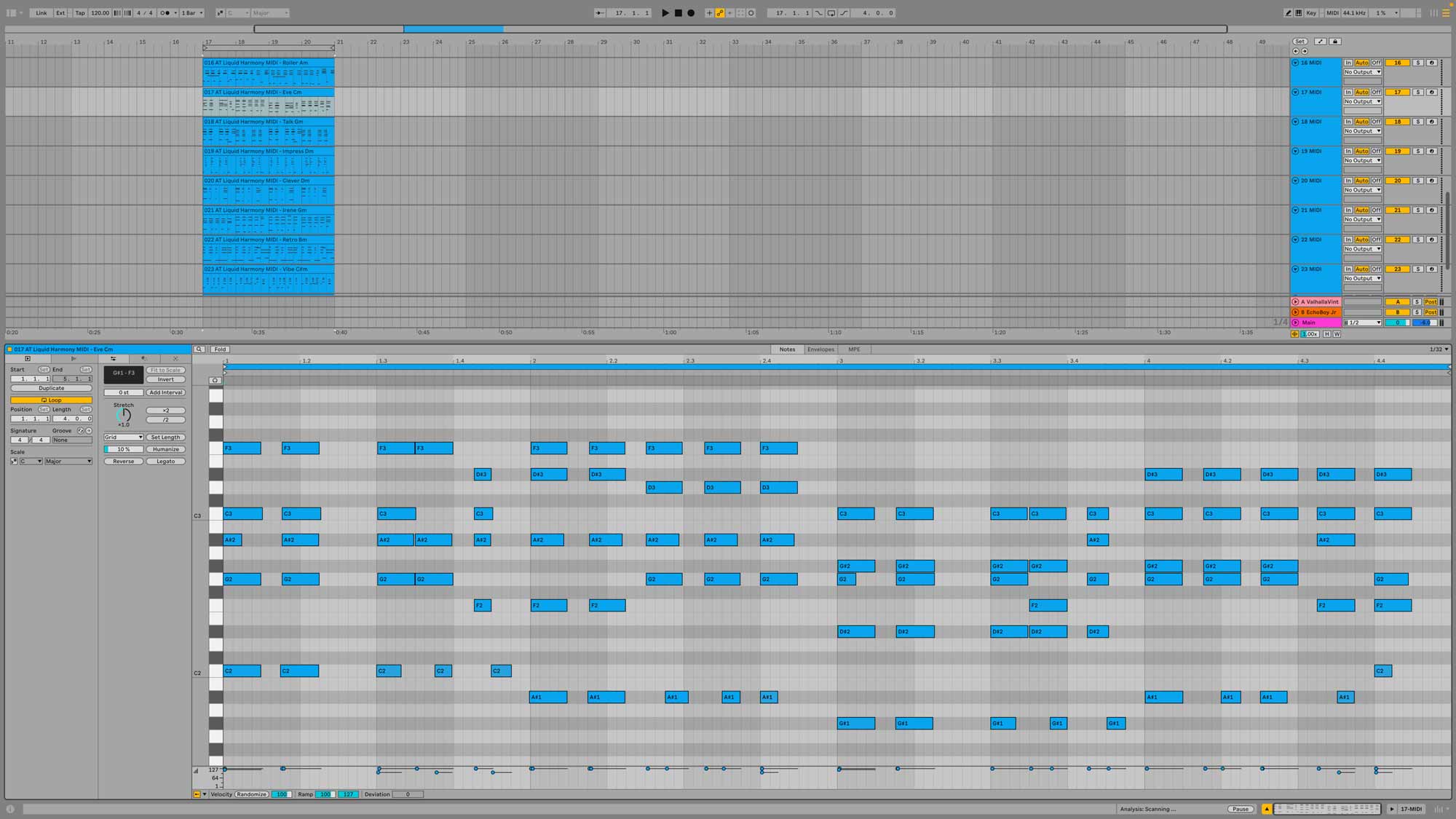The width and height of the screenshot is (1456, 819).
Task: Enable Draw Mode pencil icon
Action: coord(1288,13)
